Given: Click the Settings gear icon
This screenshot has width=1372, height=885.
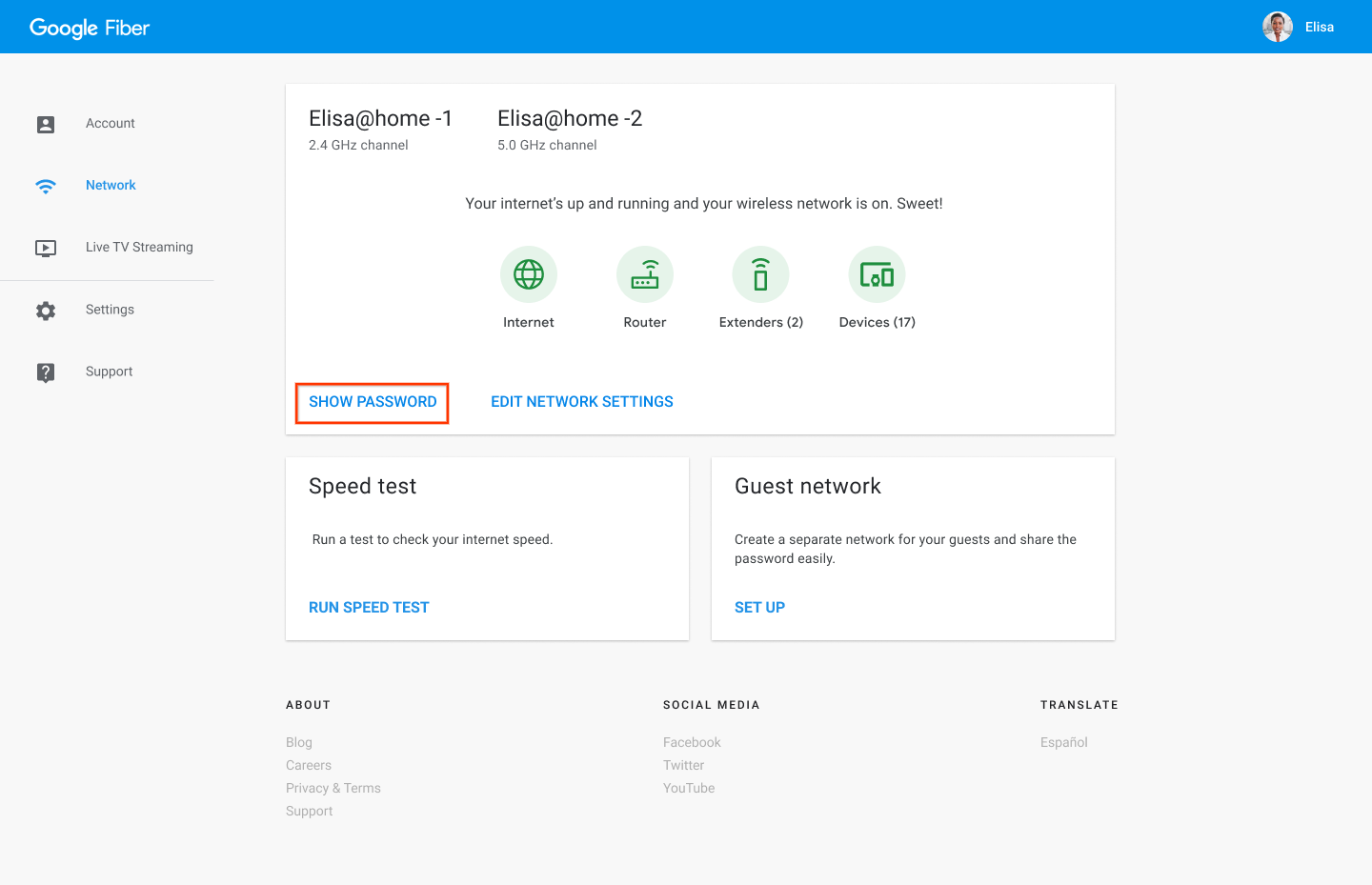Looking at the screenshot, I should (x=46, y=311).
